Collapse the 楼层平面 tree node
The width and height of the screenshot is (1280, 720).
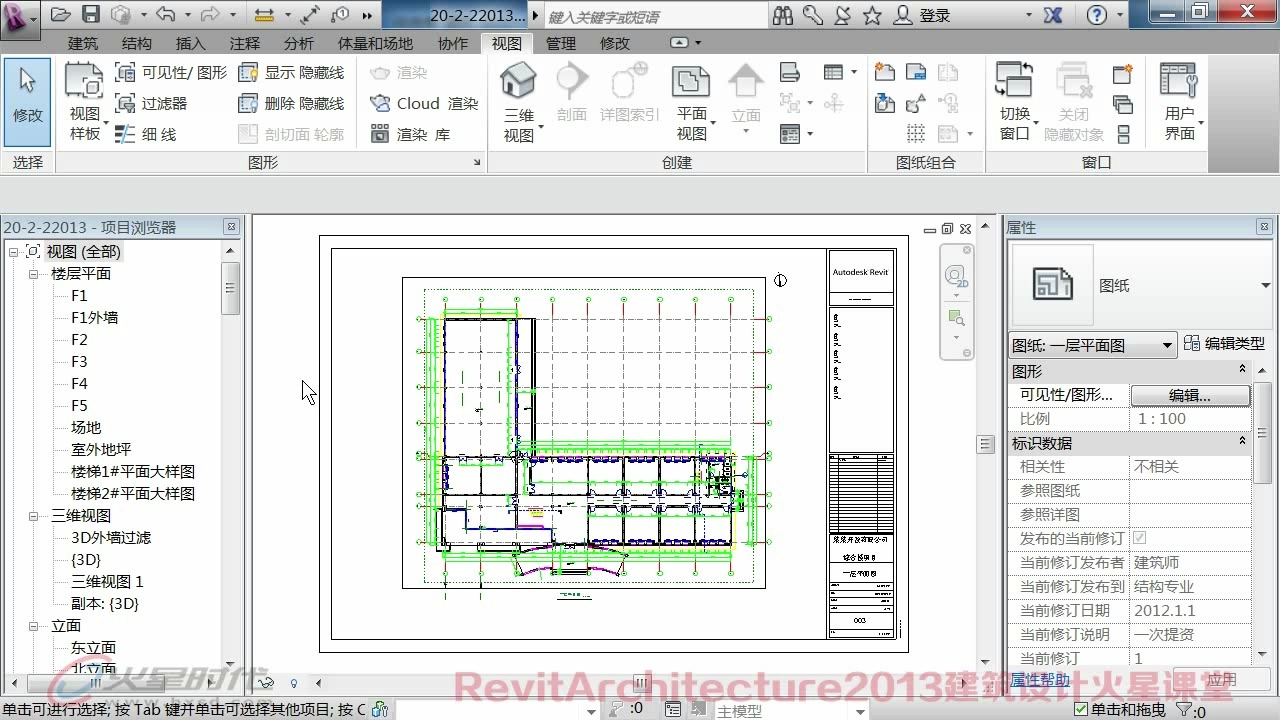pyautogui.click(x=33, y=274)
